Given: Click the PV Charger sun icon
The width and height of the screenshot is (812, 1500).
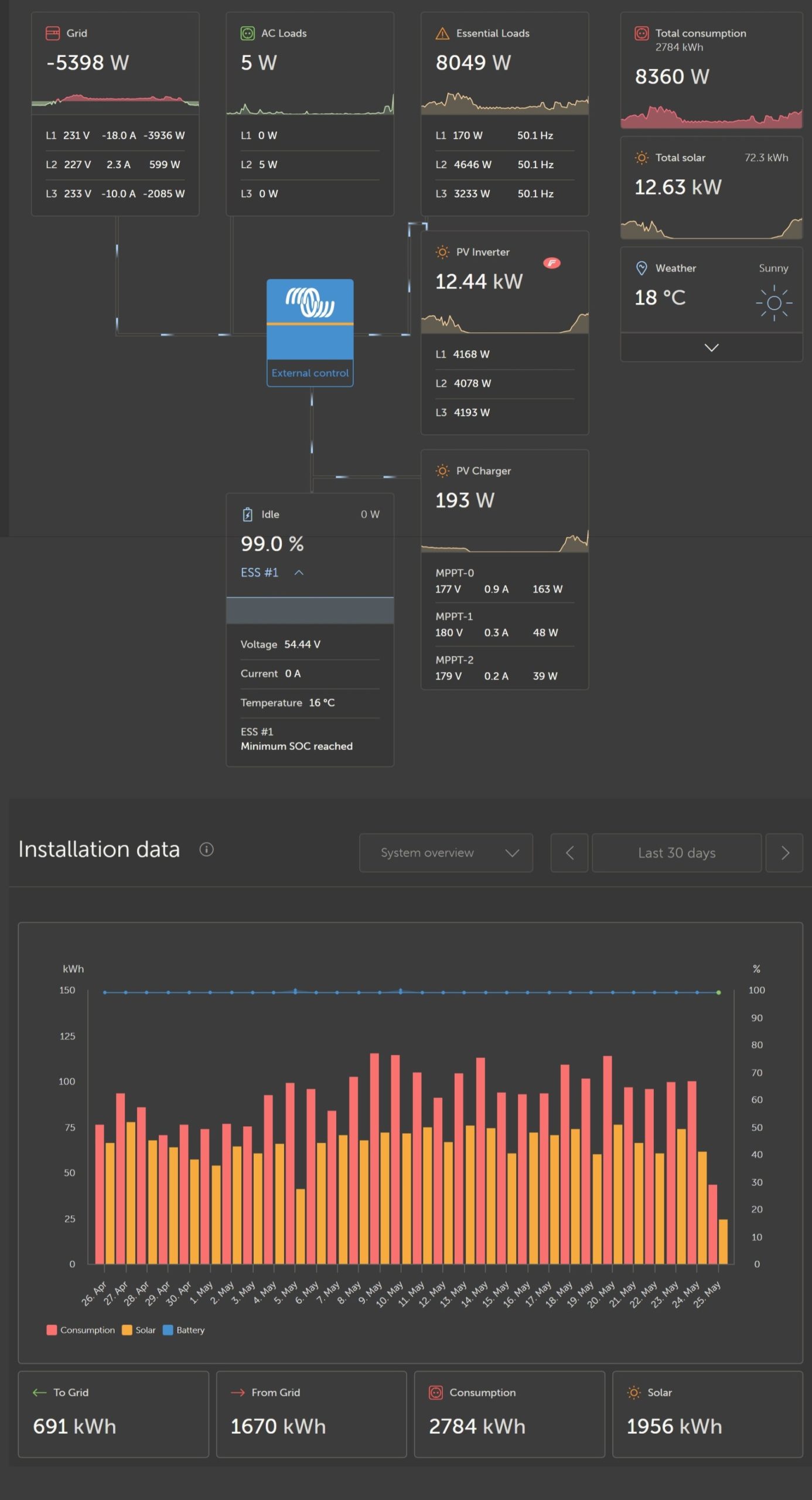Looking at the screenshot, I should click(442, 471).
